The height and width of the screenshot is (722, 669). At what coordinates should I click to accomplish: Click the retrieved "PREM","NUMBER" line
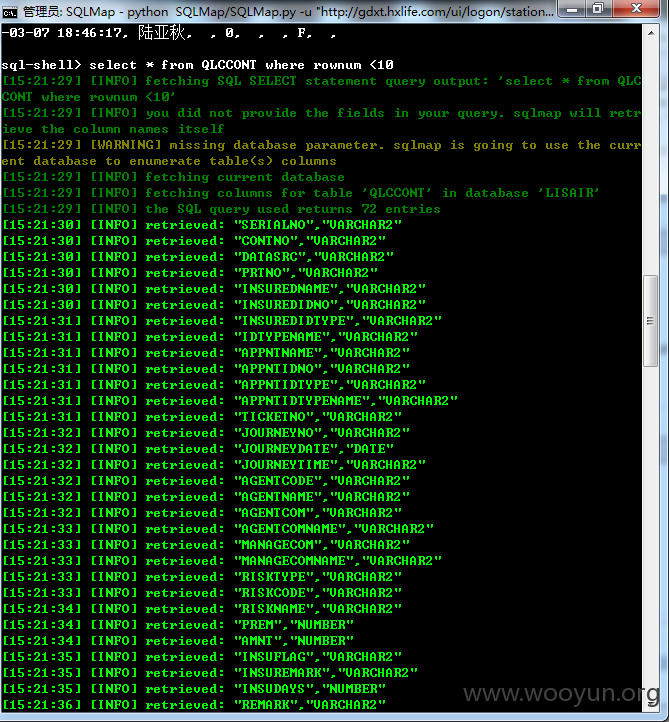(178, 625)
